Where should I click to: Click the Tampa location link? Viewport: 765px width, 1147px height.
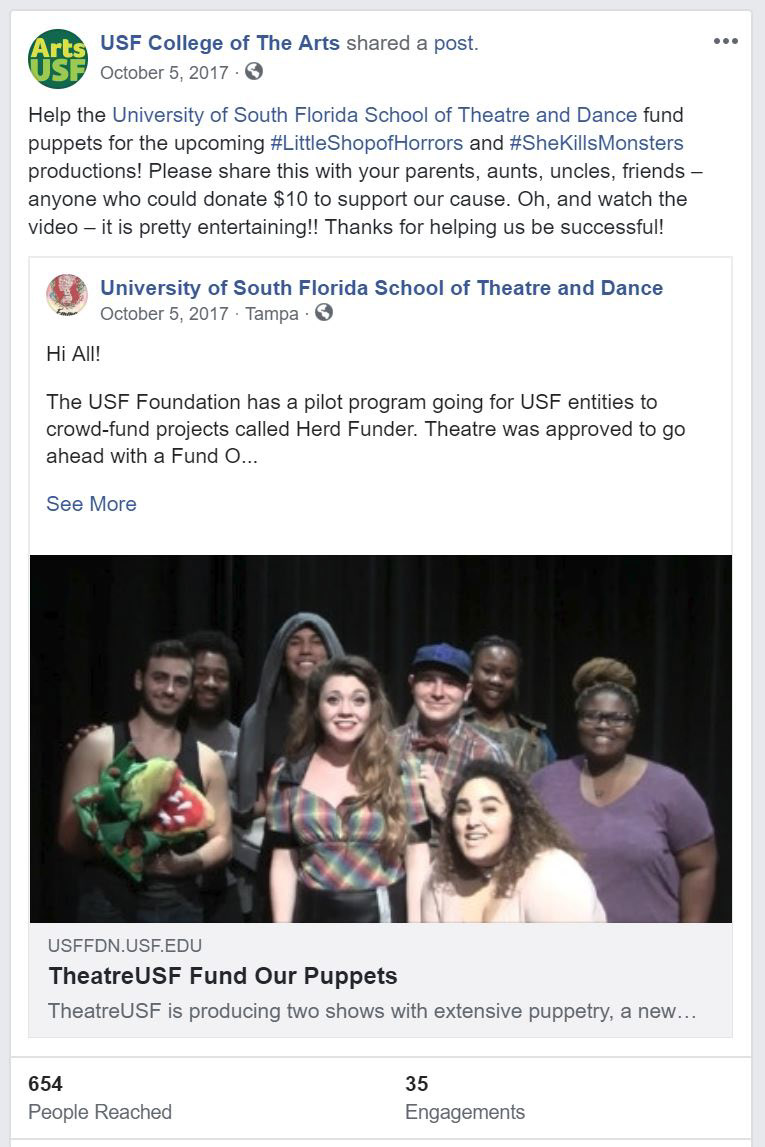pyautogui.click(x=272, y=314)
